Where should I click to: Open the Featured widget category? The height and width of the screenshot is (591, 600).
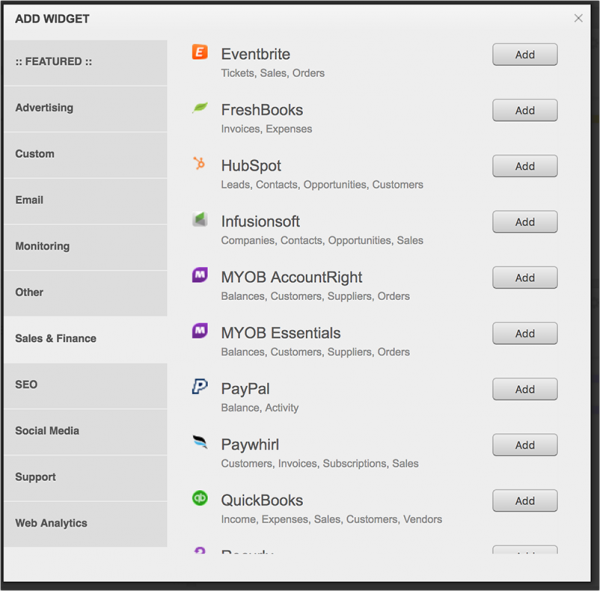[x=85, y=62]
